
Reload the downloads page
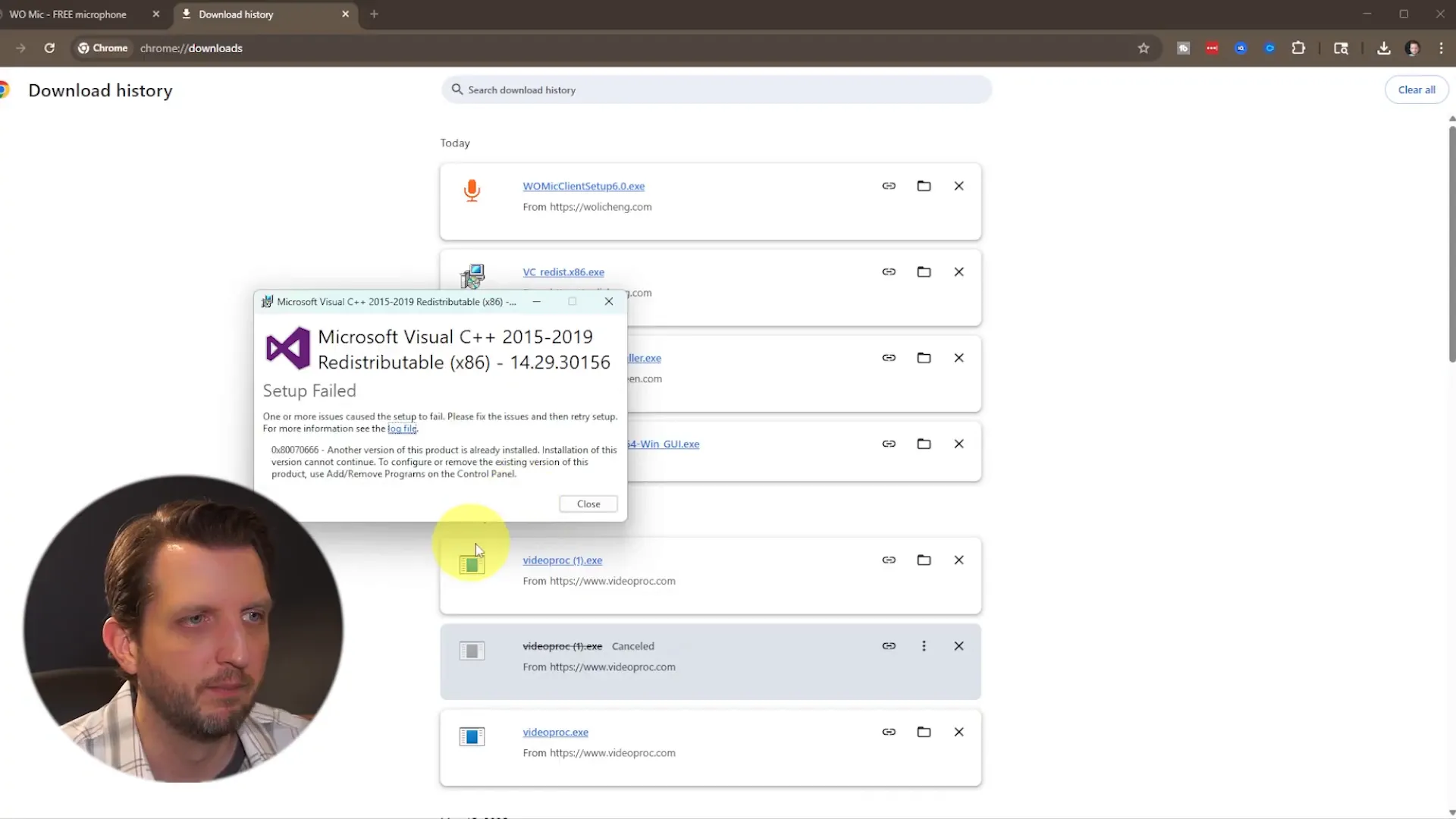pos(49,48)
